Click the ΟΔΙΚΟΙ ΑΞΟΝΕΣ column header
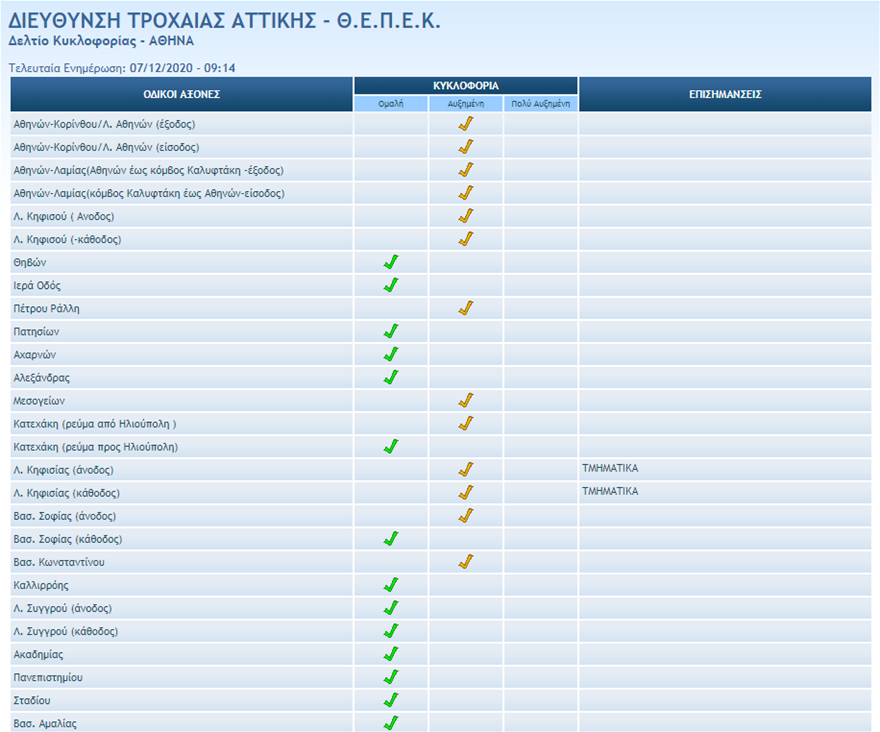The width and height of the screenshot is (880, 732). tap(181, 94)
